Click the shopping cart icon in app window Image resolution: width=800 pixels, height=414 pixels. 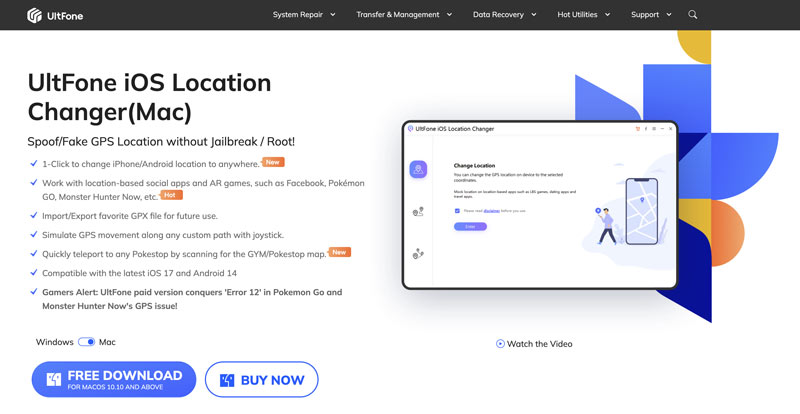tap(638, 129)
